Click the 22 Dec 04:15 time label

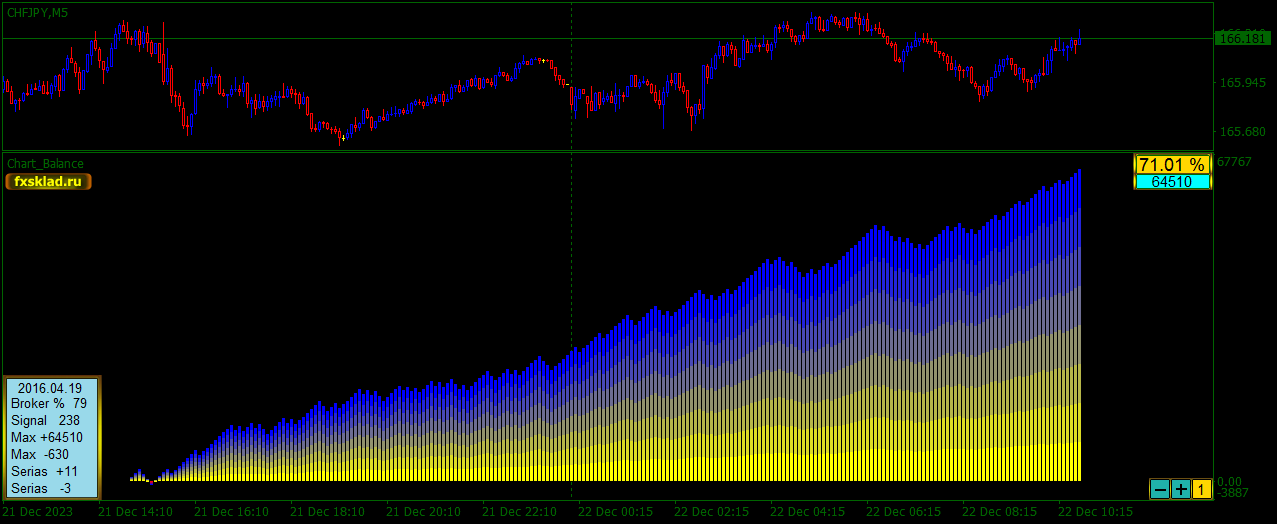click(807, 512)
